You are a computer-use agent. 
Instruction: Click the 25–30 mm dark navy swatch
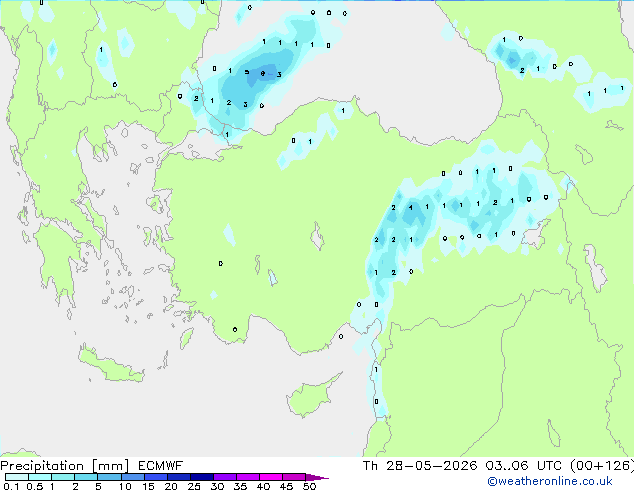pos(202,477)
